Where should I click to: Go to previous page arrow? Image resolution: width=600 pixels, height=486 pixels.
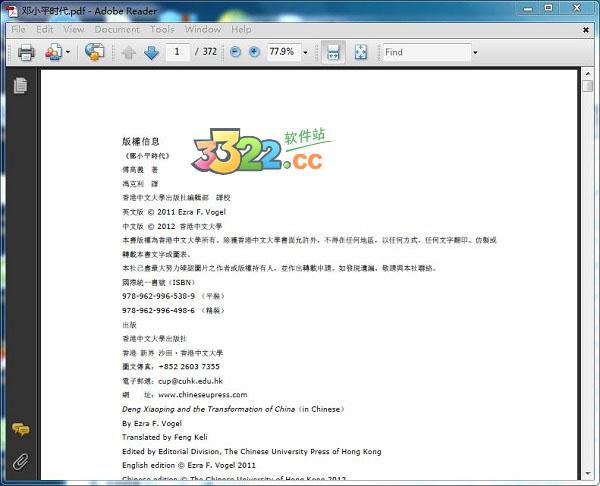[x=129, y=52]
